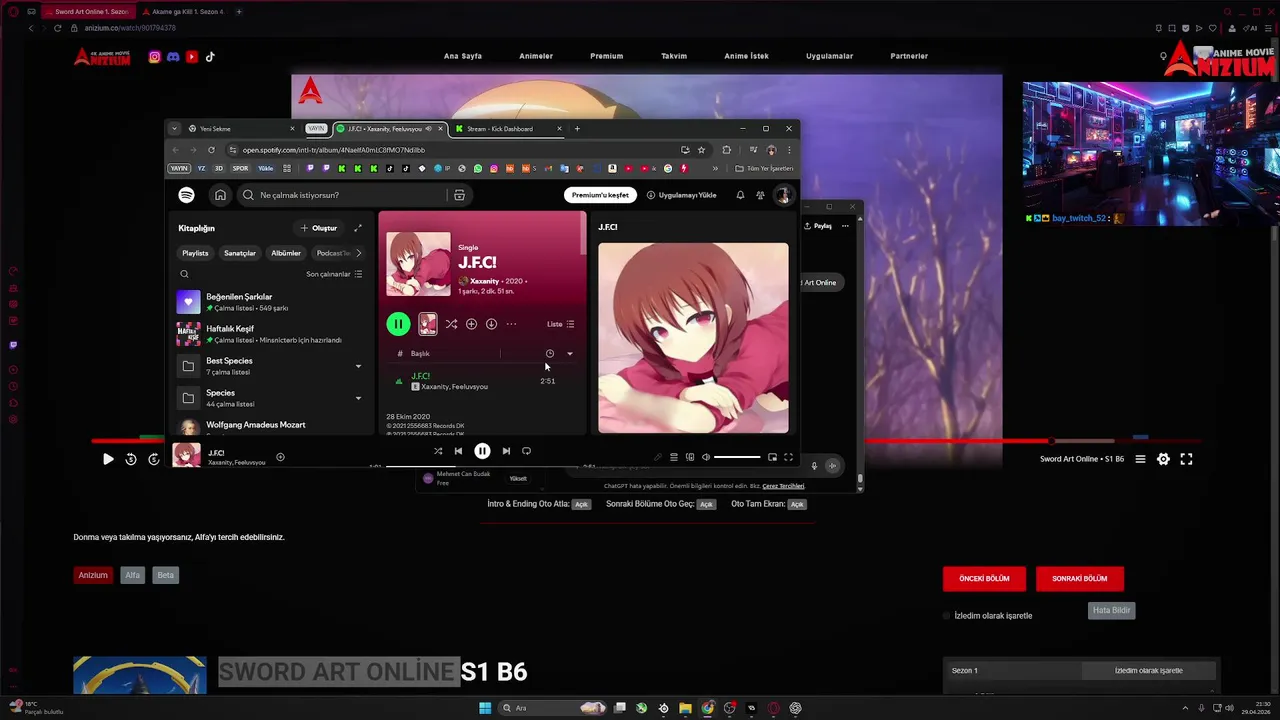
Task: Expand the library with the arrows icon
Action: click(358, 228)
